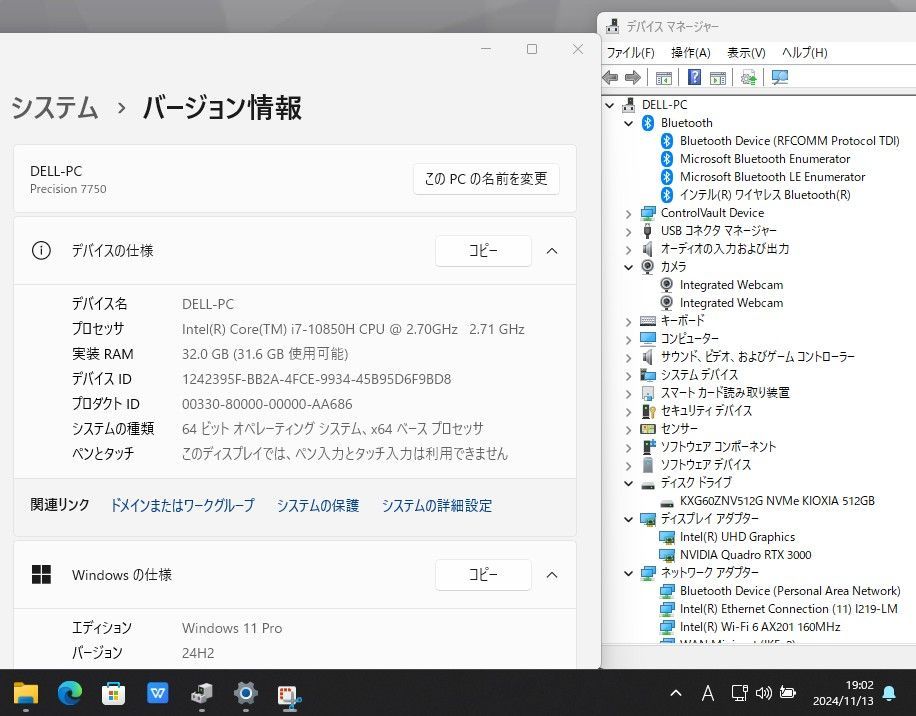Image resolution: width=916 pixels, height=716 pixels.
Task: Expand USB コネクタ マネージャー category
Action: 629,232
